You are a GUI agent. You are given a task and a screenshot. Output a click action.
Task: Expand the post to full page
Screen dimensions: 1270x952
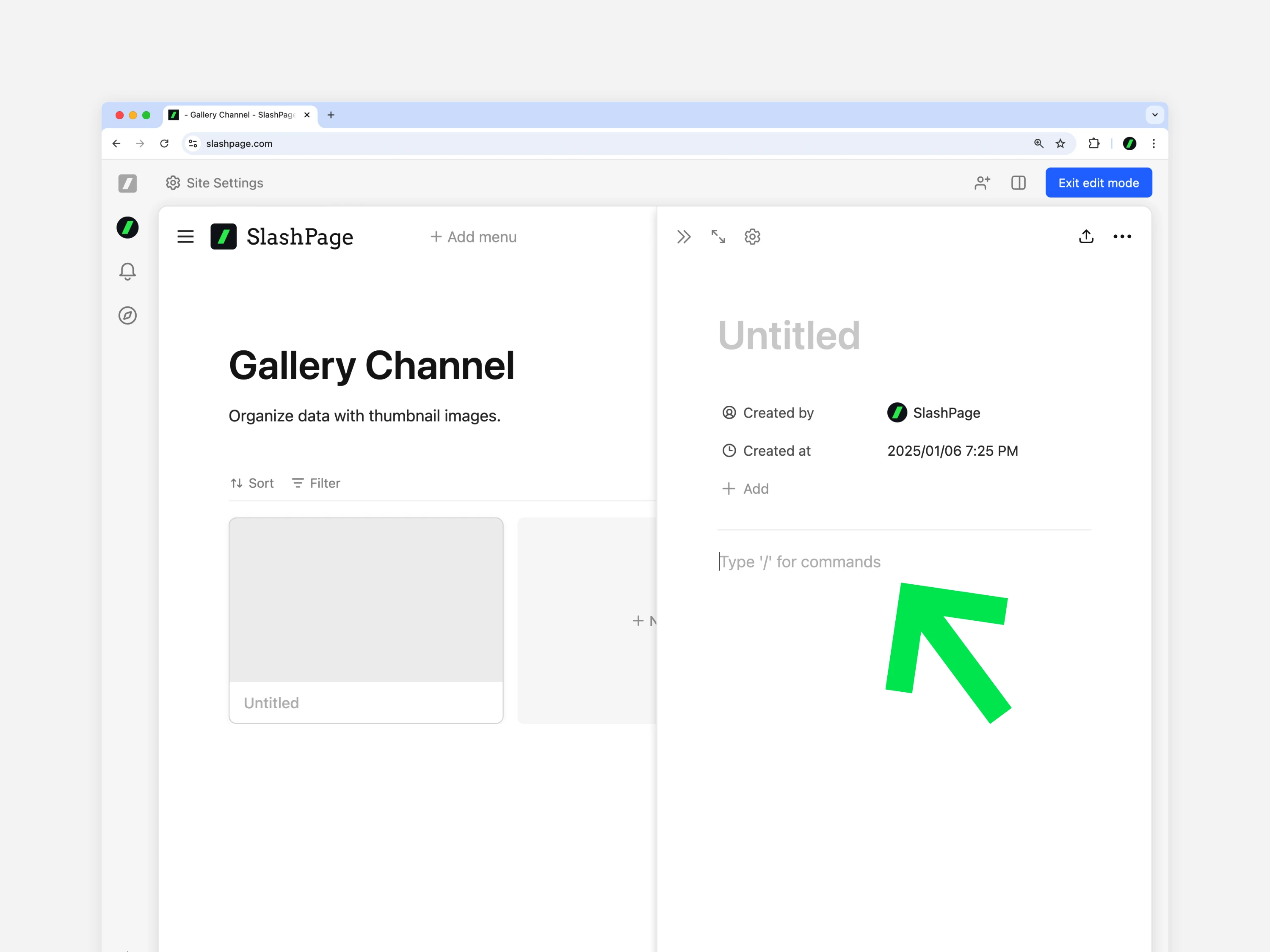point(718,237)
